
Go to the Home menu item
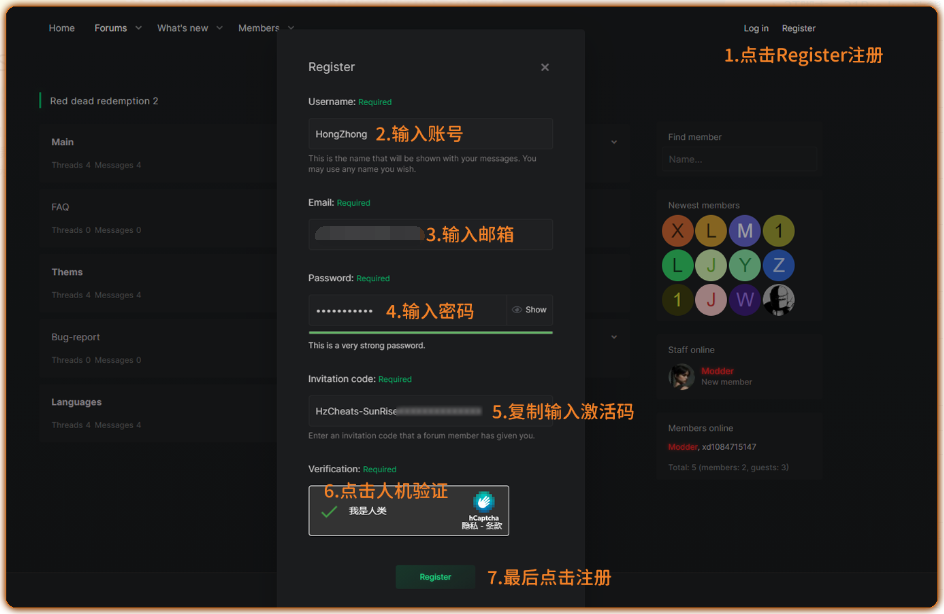tap(62, 28)
